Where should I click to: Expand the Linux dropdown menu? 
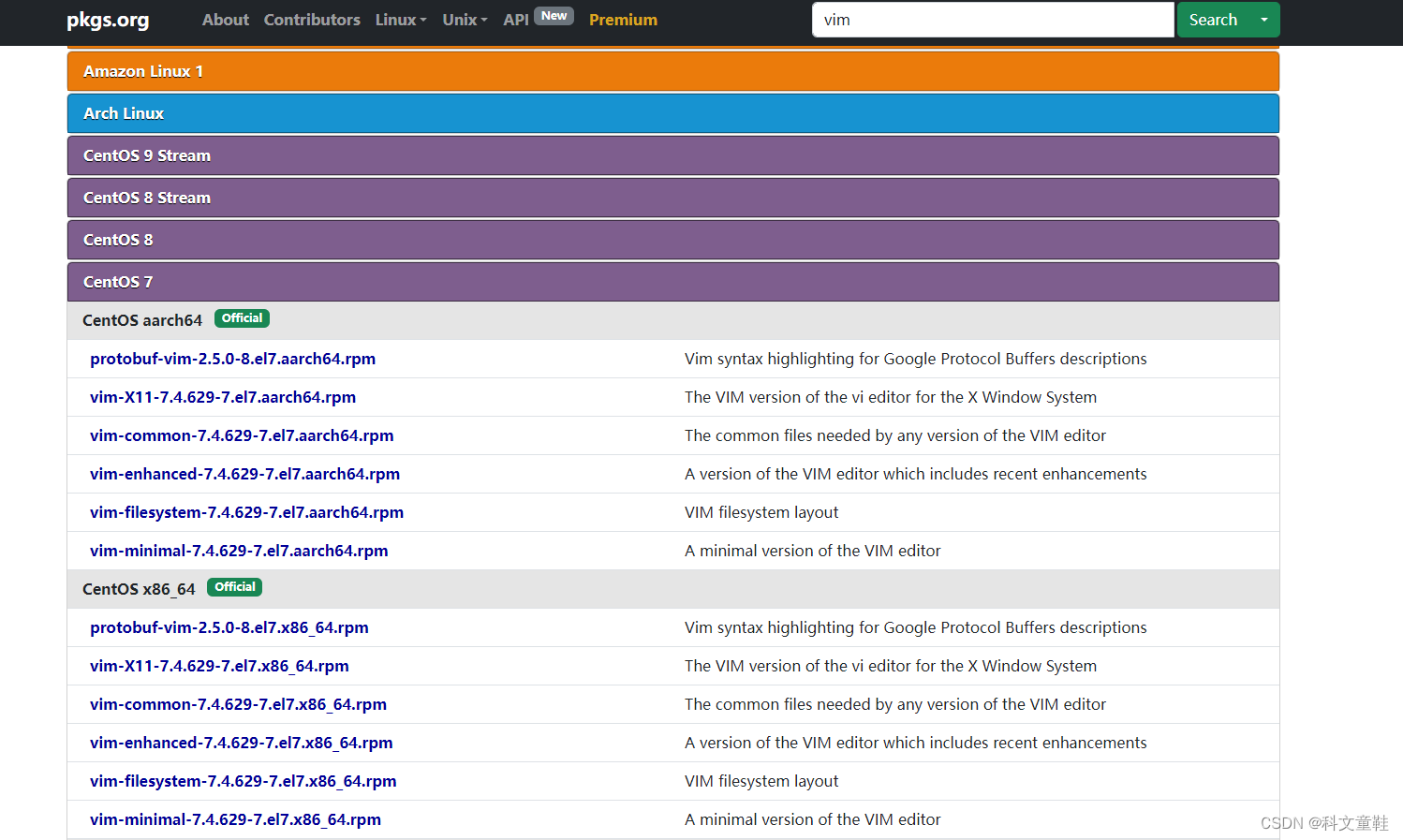click(x=401, y=20)
